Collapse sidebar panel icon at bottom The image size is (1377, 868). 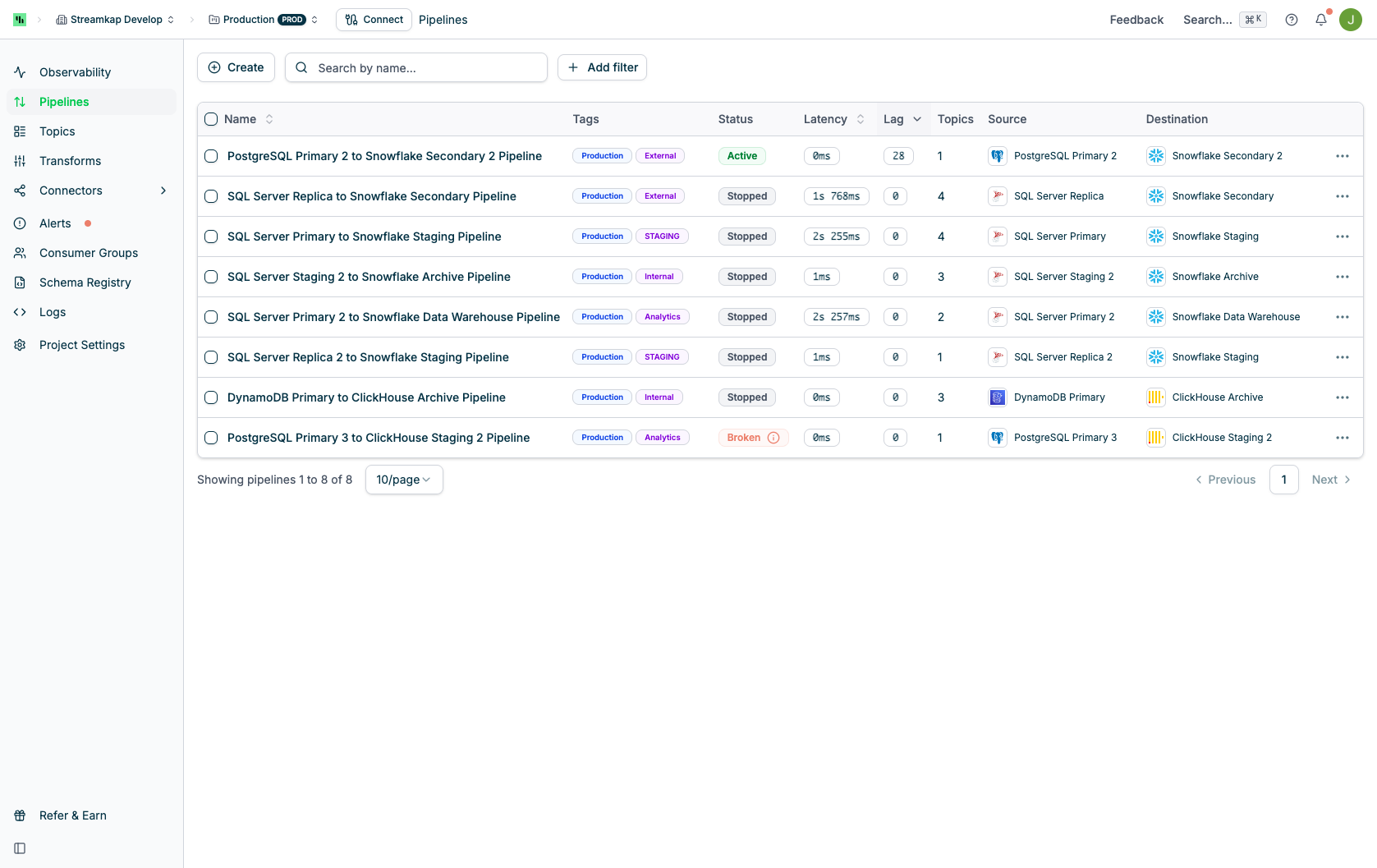20,848
